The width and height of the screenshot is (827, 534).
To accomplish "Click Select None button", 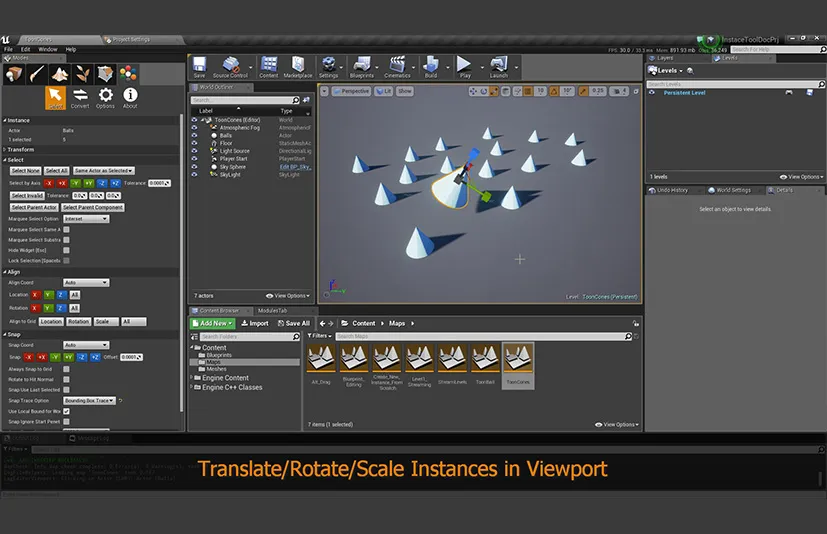I will (x=25, y=170).
